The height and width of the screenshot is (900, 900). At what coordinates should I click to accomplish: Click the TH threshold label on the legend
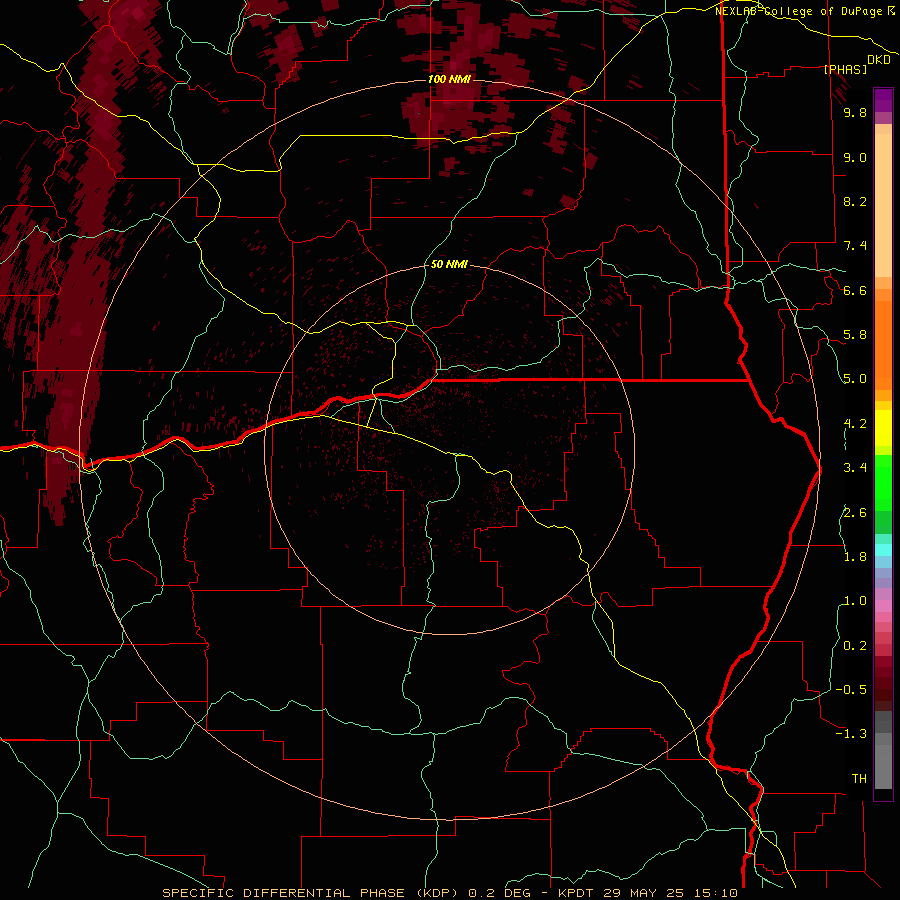(859, 779)
